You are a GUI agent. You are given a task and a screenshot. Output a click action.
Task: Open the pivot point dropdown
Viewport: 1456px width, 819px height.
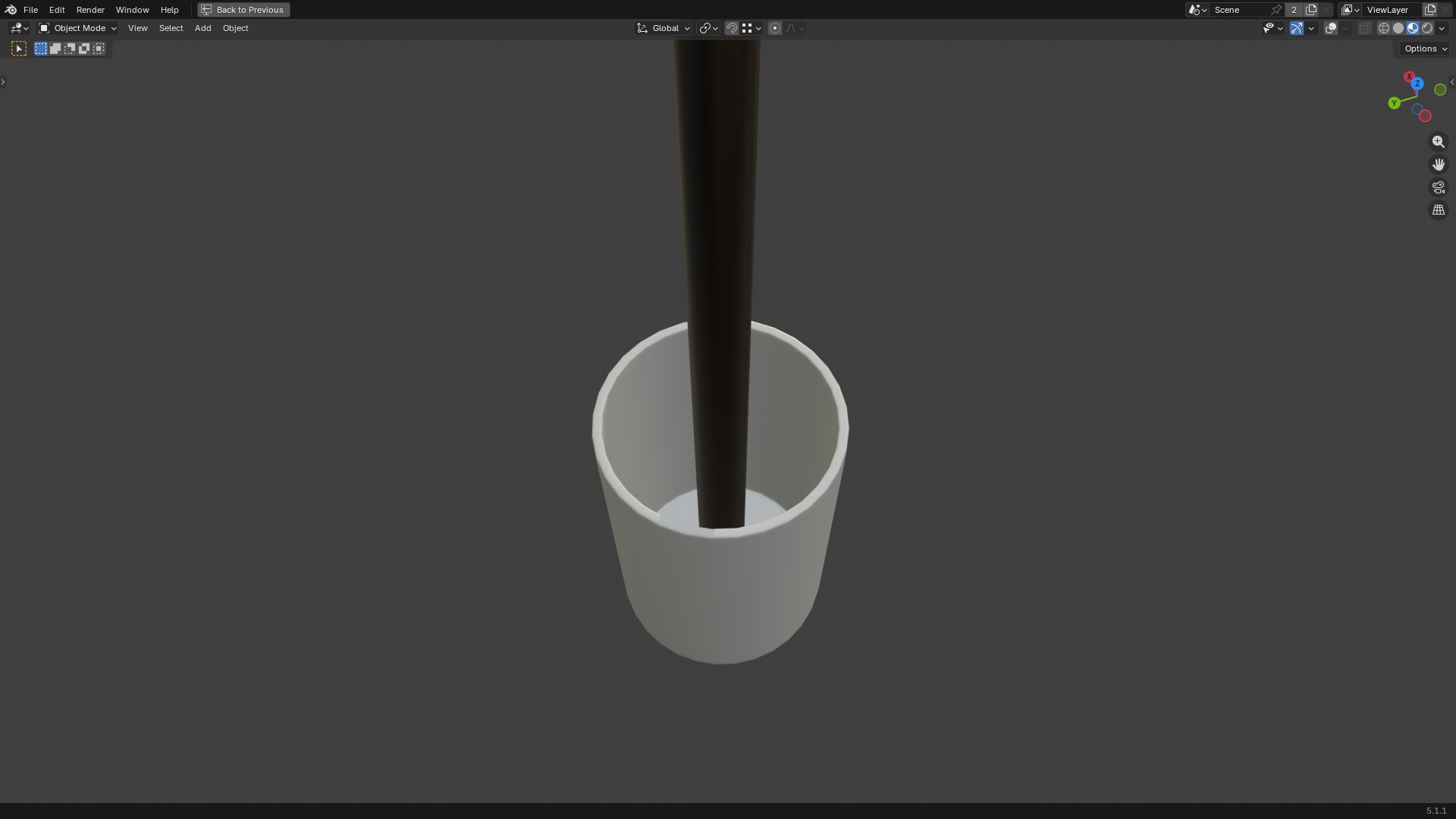tap(708, 28)
